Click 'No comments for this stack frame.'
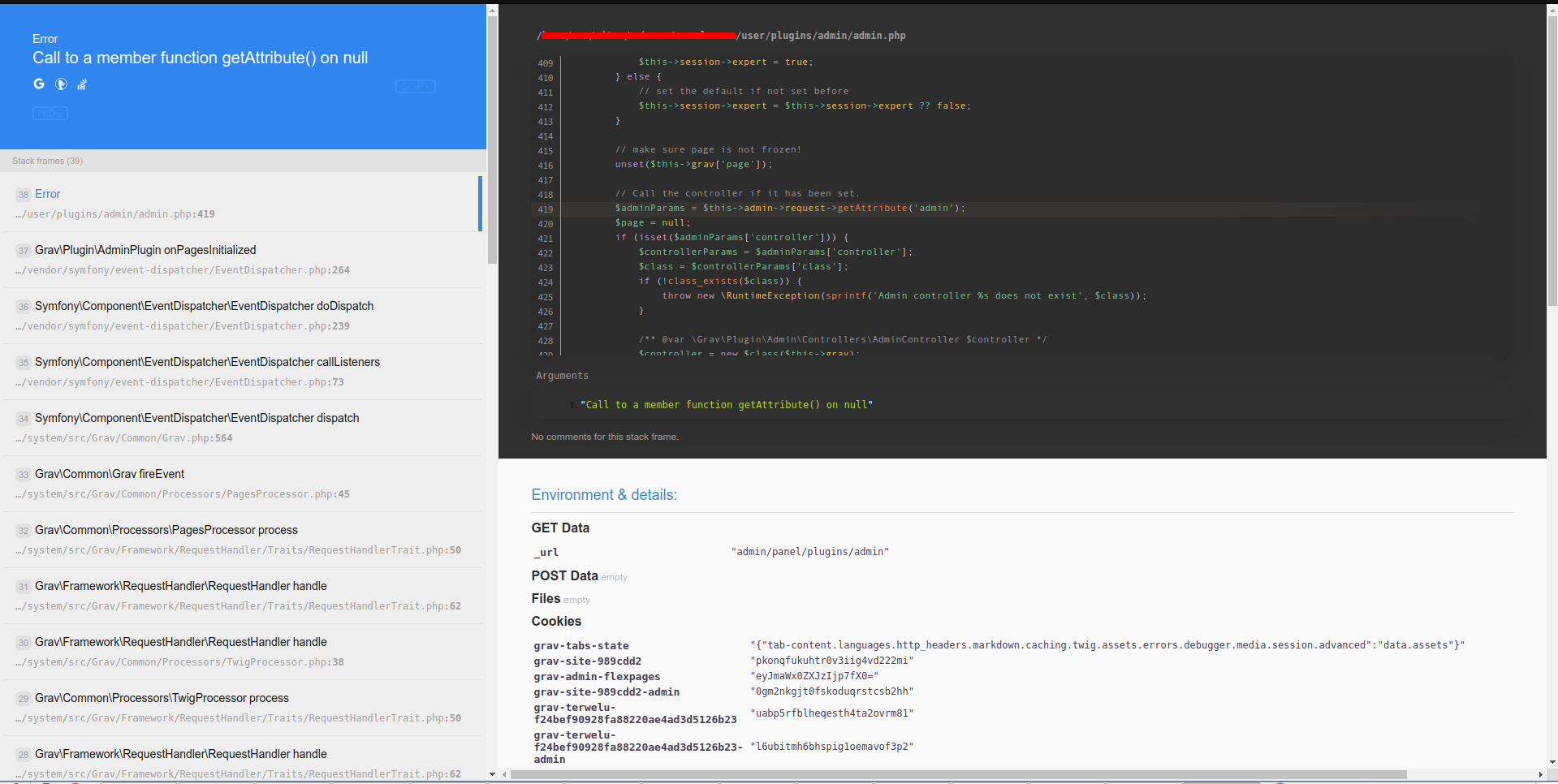Screen dimensions: 1558x784 [x=605, y=437]
